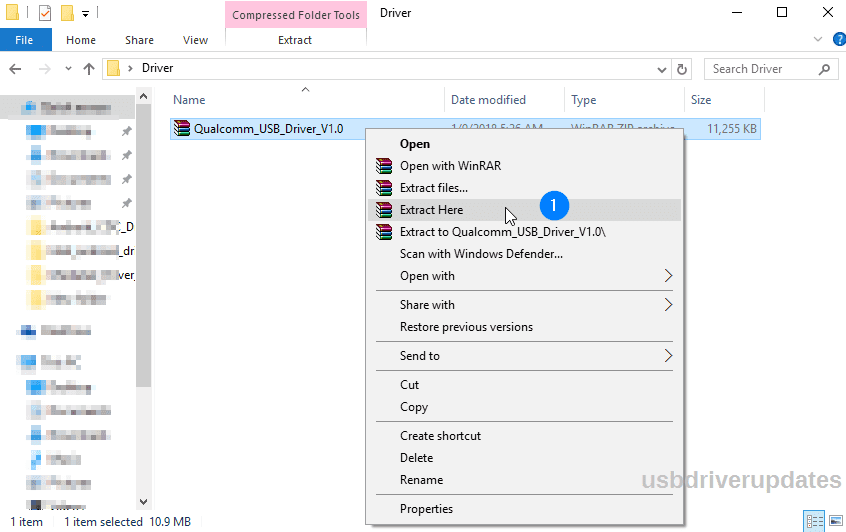Click the New folder quick access icon
The height and width of the screenshot is (532, 846).
[x=67, y=12]
